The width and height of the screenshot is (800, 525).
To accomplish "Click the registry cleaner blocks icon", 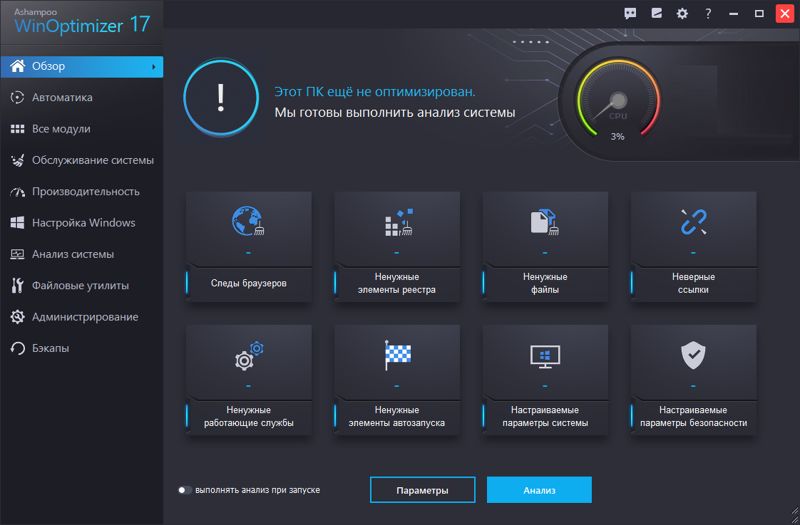I will 398,222.
